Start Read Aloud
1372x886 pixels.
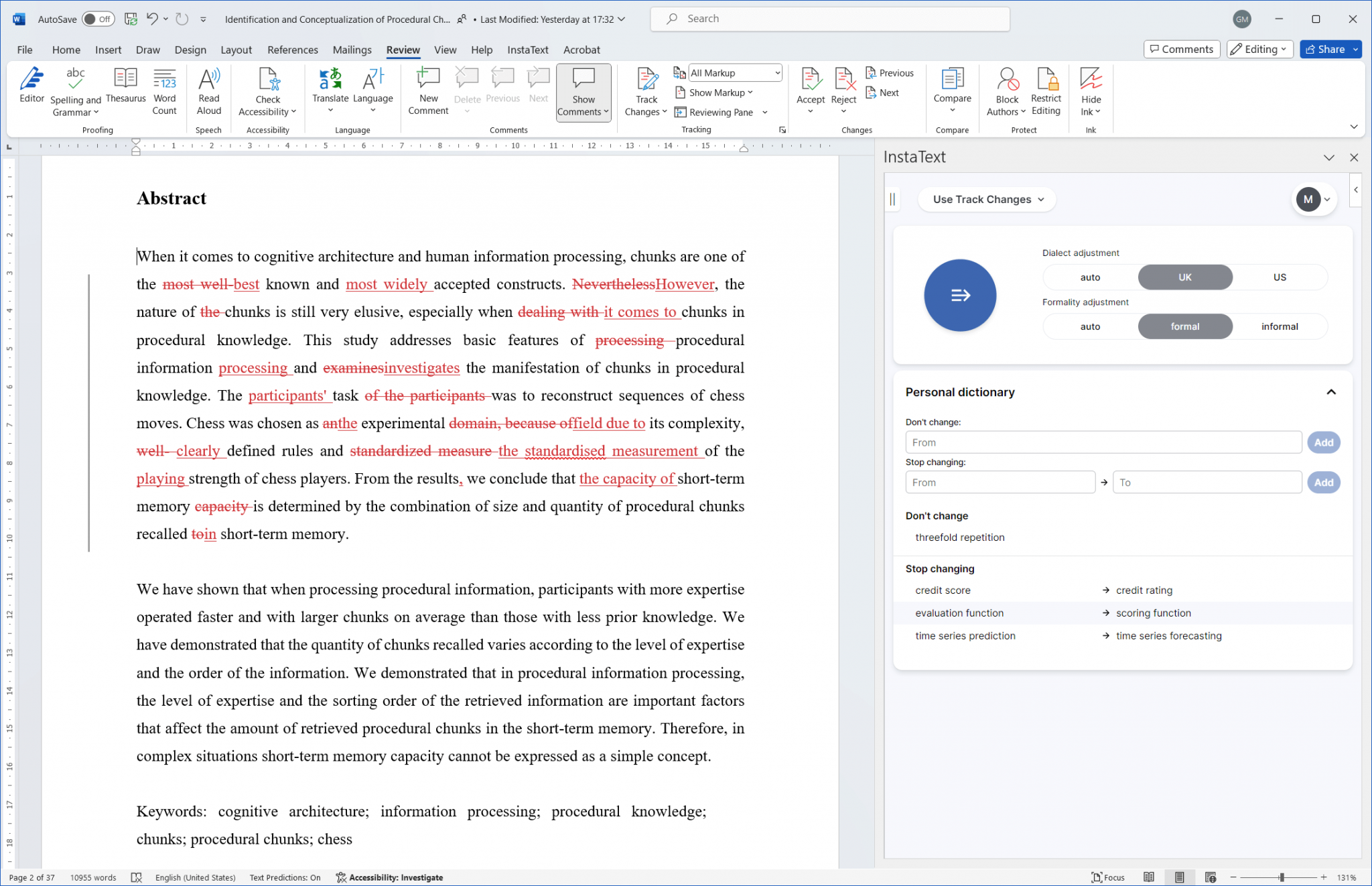tap(208, 89)
